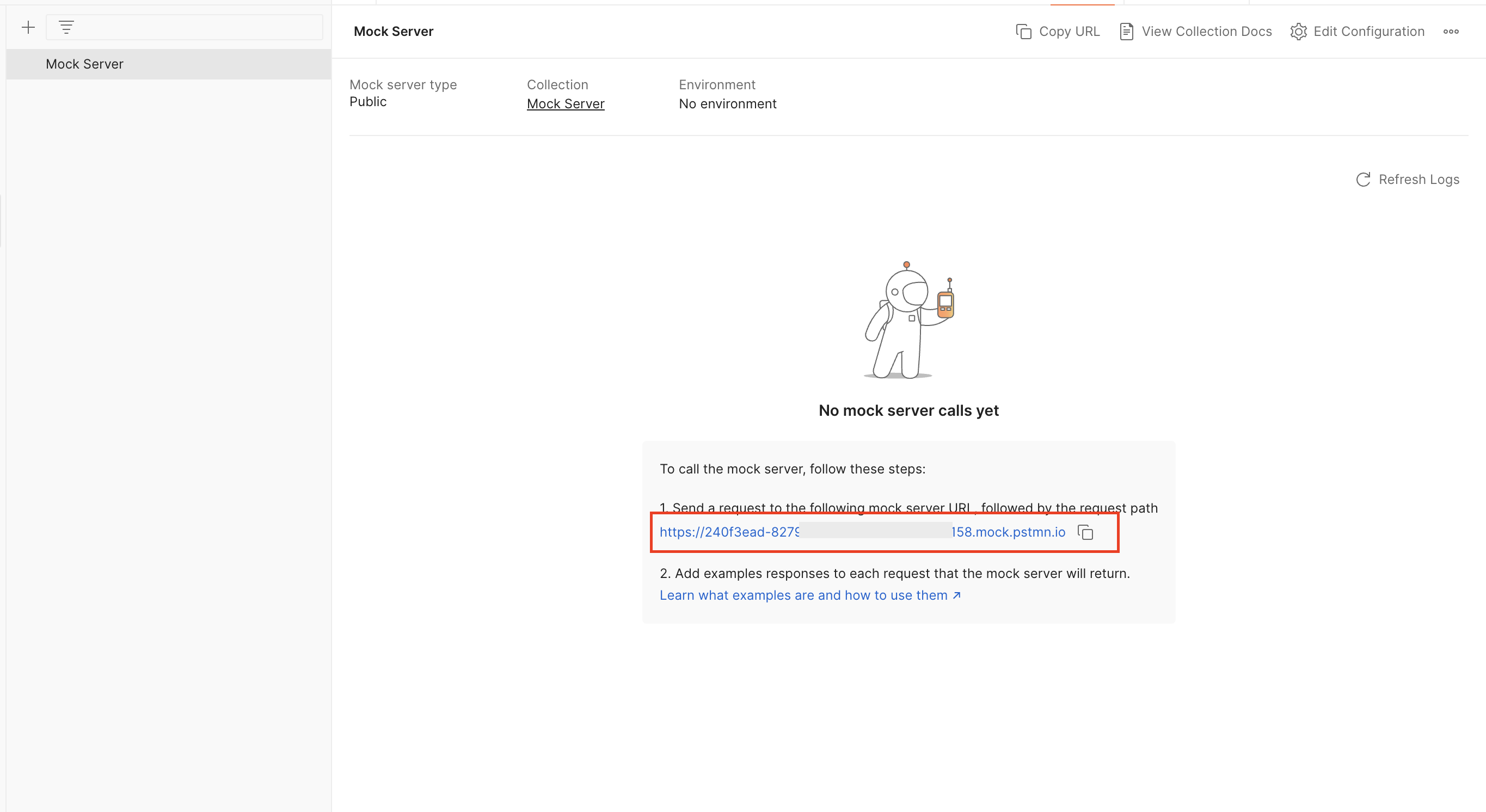
Task: Click the Copy URL icon in header
Action: point(1023,31)
